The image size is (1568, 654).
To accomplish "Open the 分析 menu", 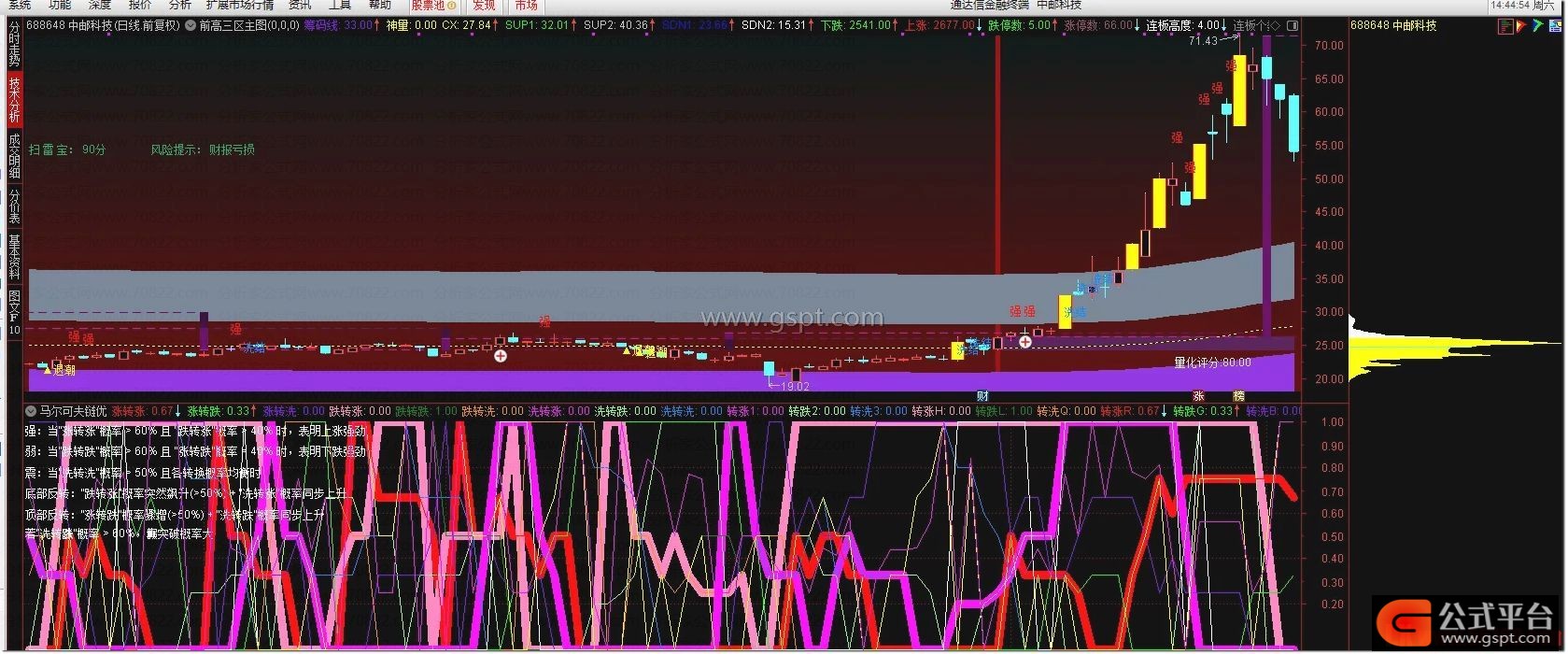I will coord(180,5).
